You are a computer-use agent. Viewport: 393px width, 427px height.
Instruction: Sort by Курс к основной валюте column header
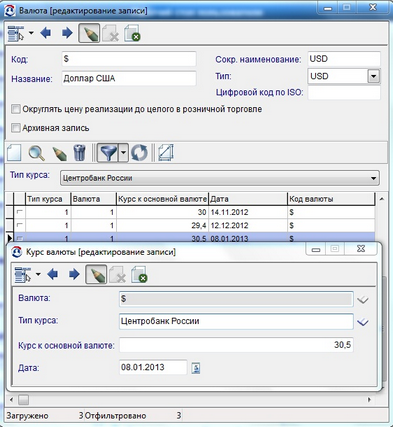coord(162,199)
